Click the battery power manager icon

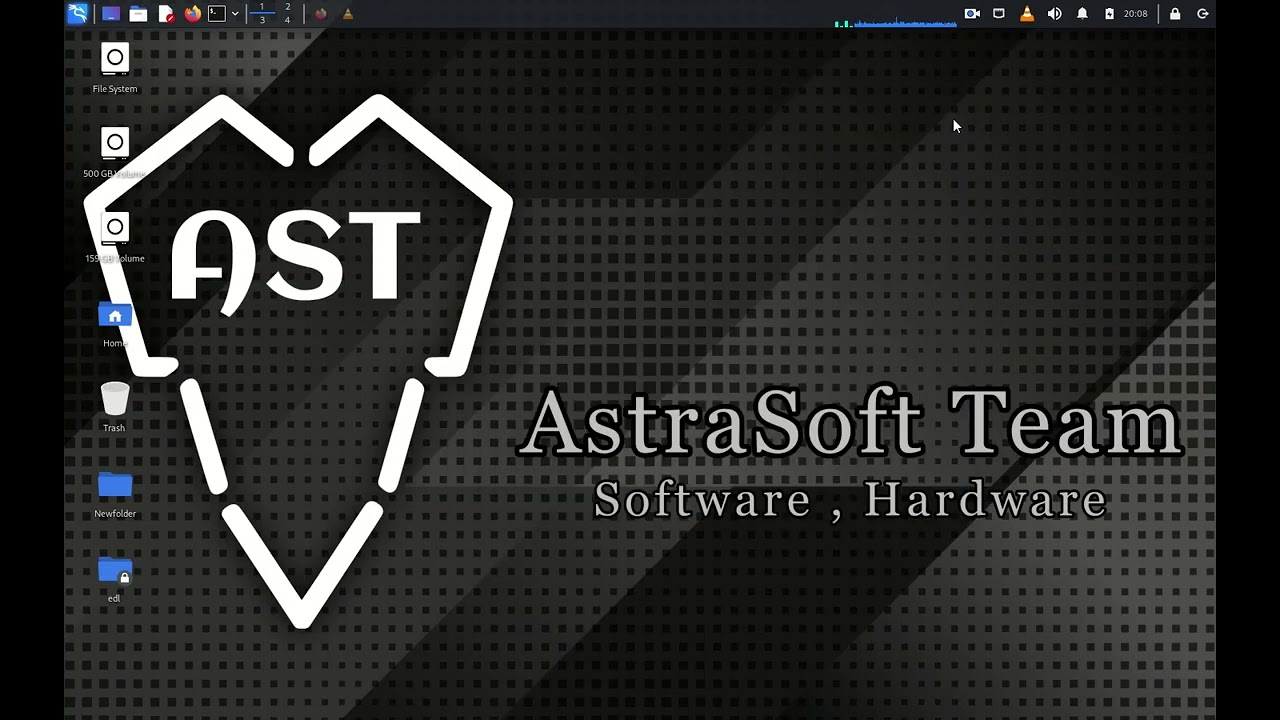coord(1109,14)
